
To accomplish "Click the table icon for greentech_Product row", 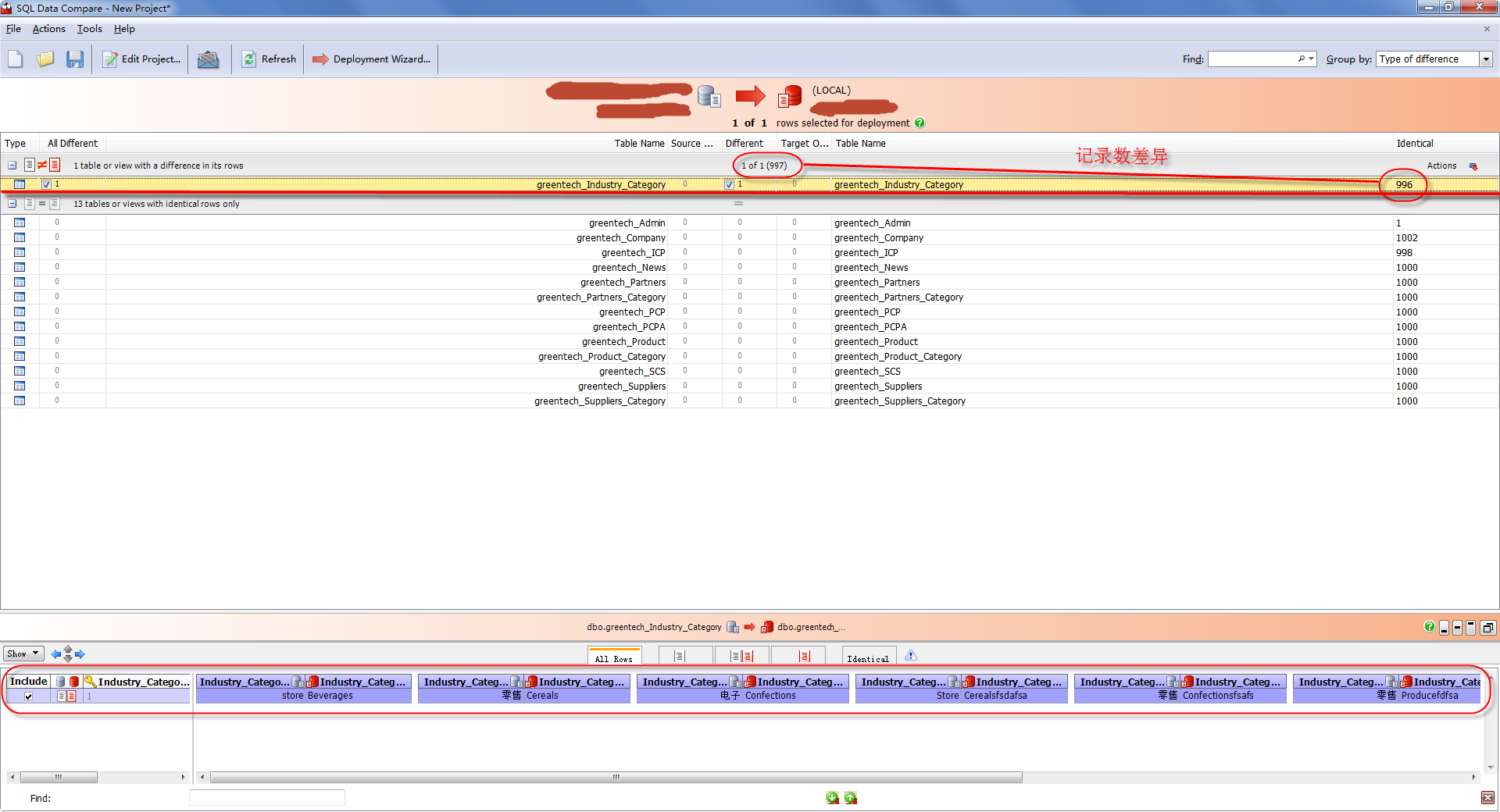I will coord(20,341).
